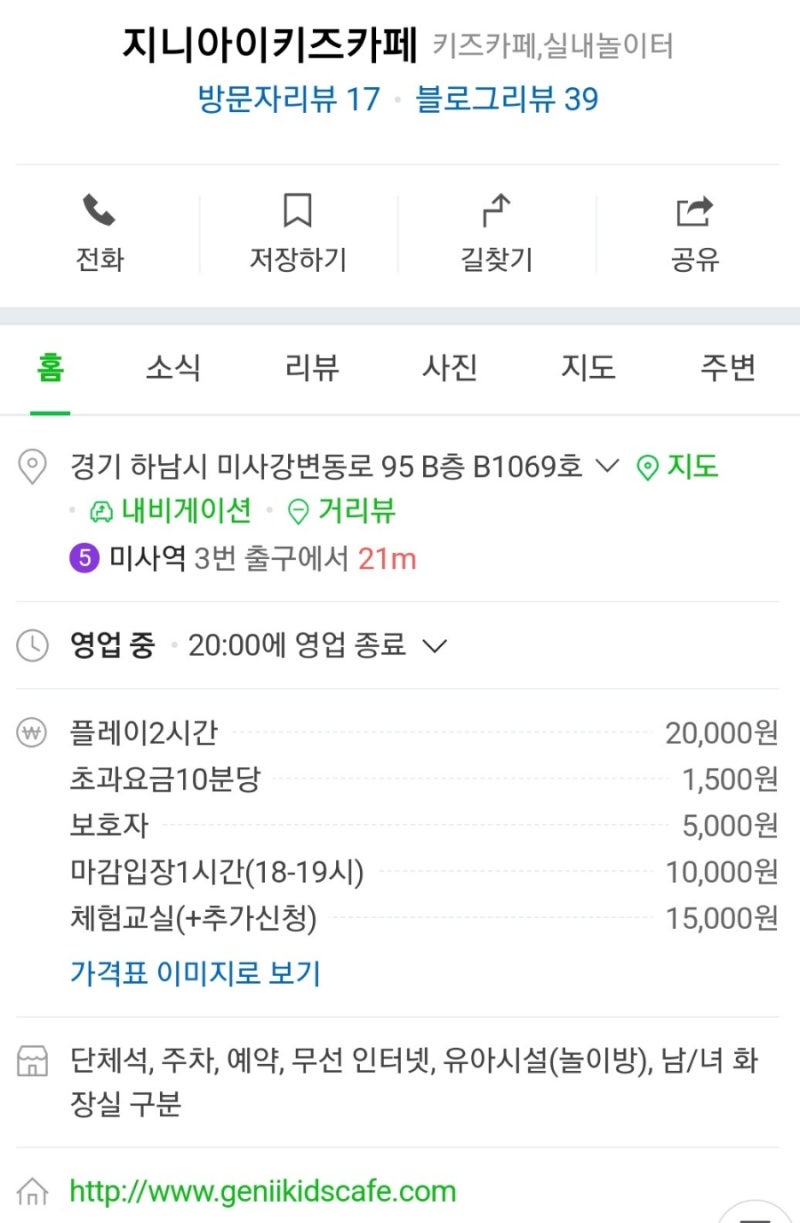Tap the directions arrow icon
Image resolution: width=800 pixels, height=1223 pixels.
point(496,212)
